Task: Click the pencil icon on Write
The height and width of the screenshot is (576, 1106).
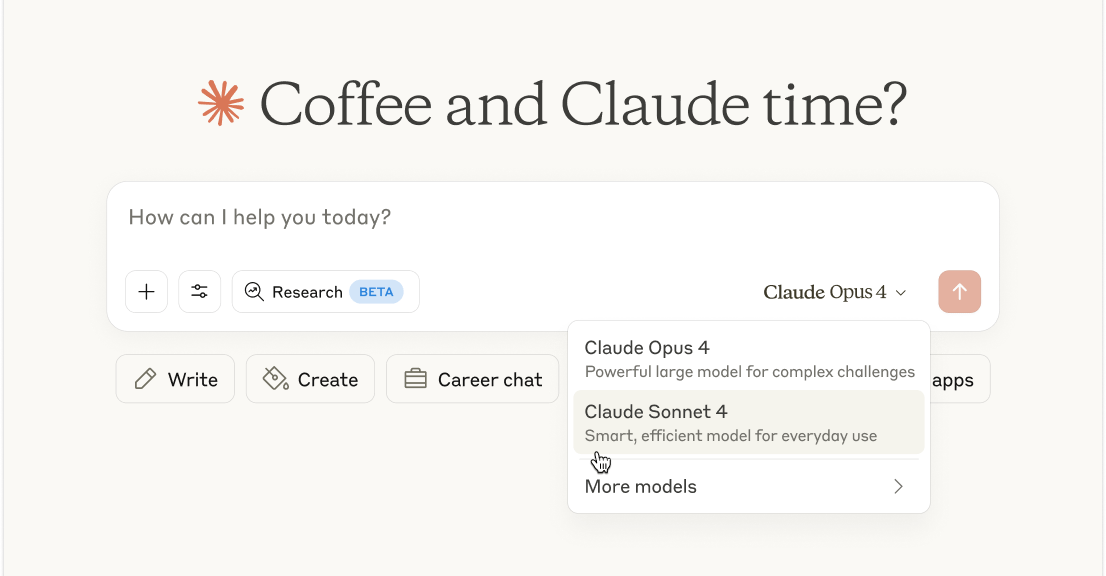Action: click(x=146, y=379)
